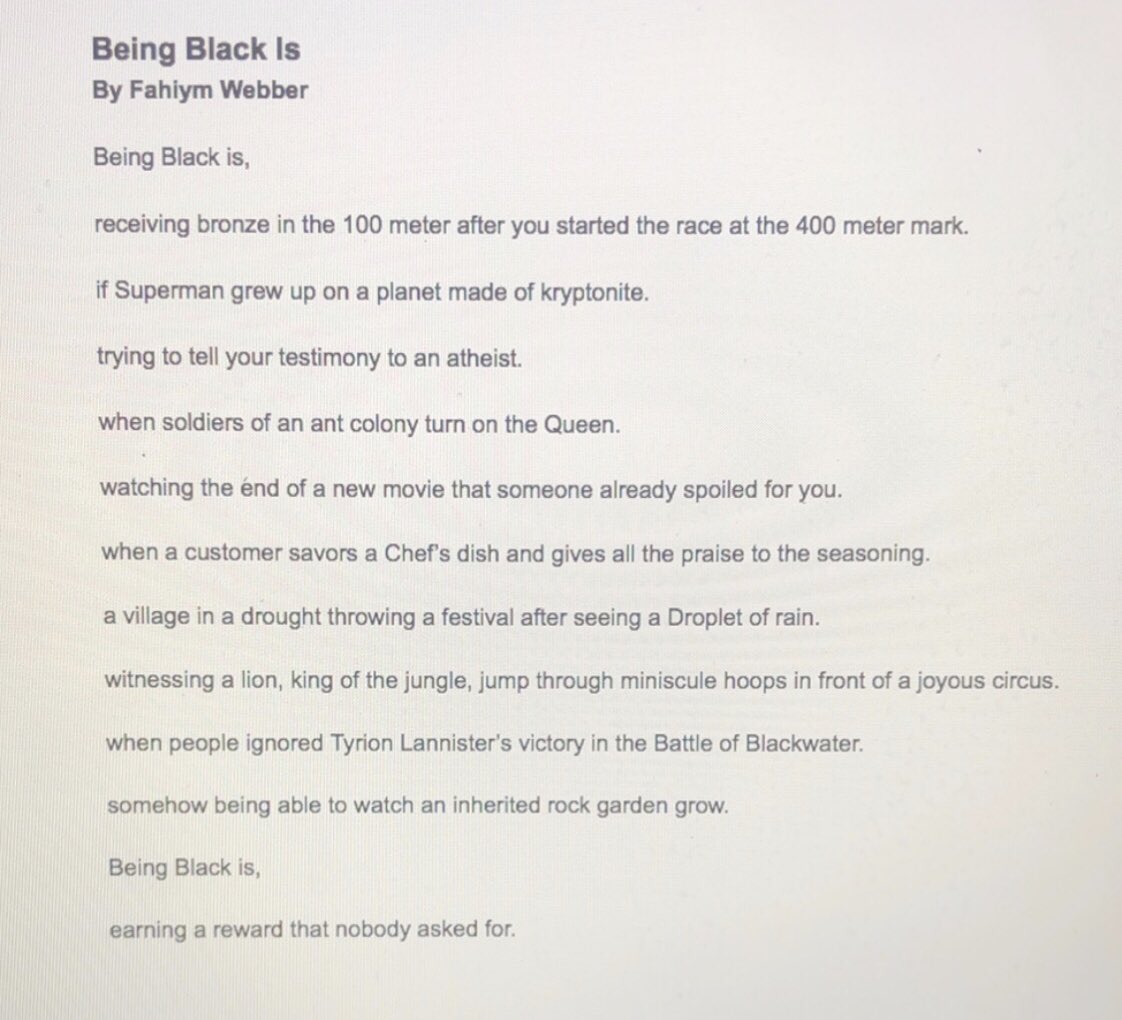Click the word 'Droplet' in drought line
Image resolution: width=1122 pixels, height=1020 pixels.
705,618
